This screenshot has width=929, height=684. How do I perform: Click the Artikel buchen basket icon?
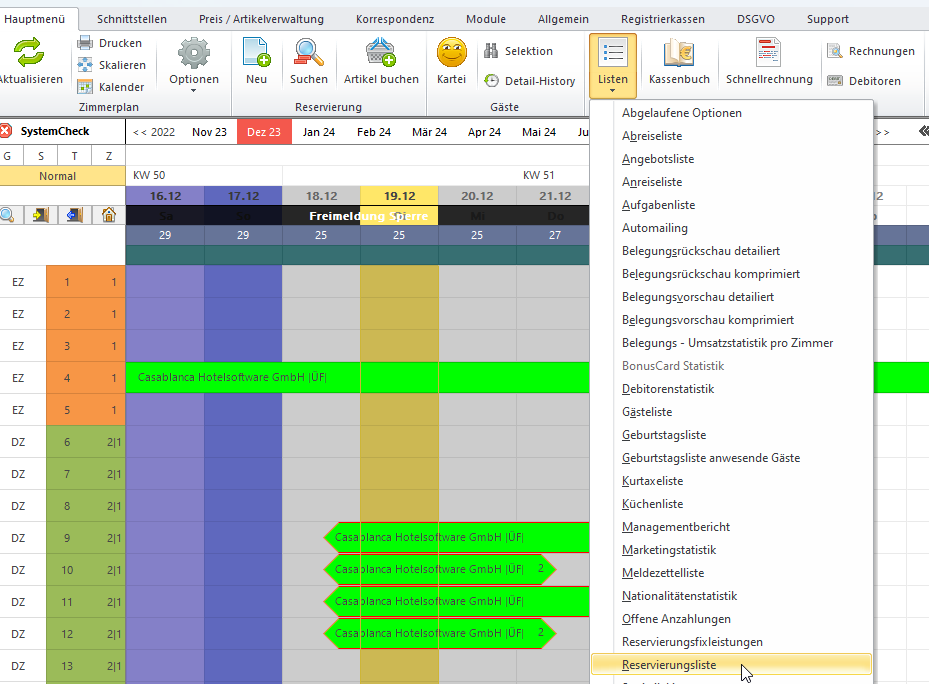[x=381, y=53]
